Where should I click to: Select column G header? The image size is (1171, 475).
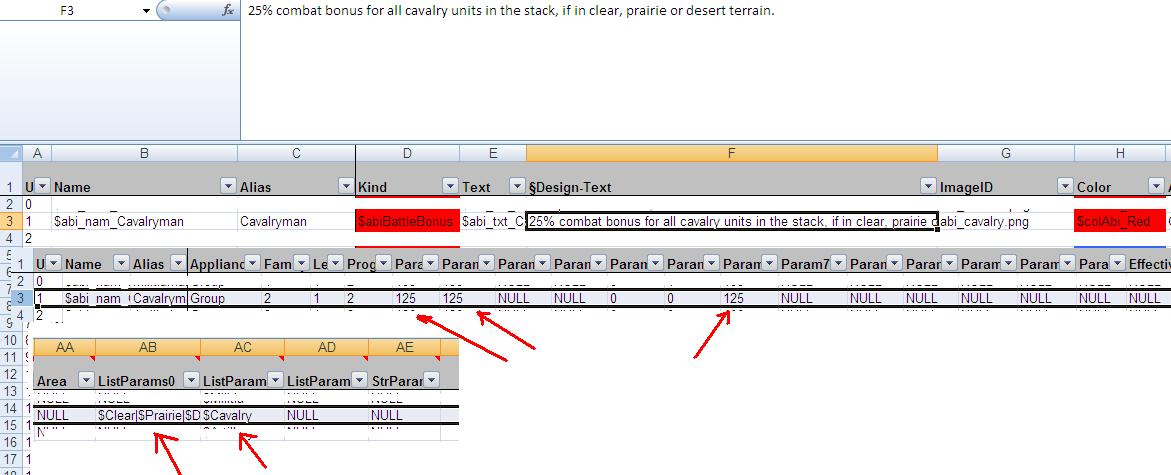pos(1005,153)
